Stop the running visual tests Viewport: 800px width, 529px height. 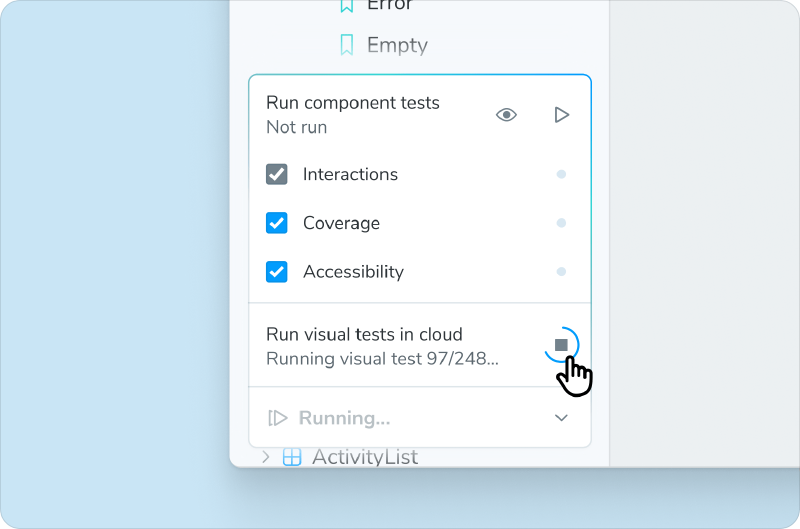[561, 345]
